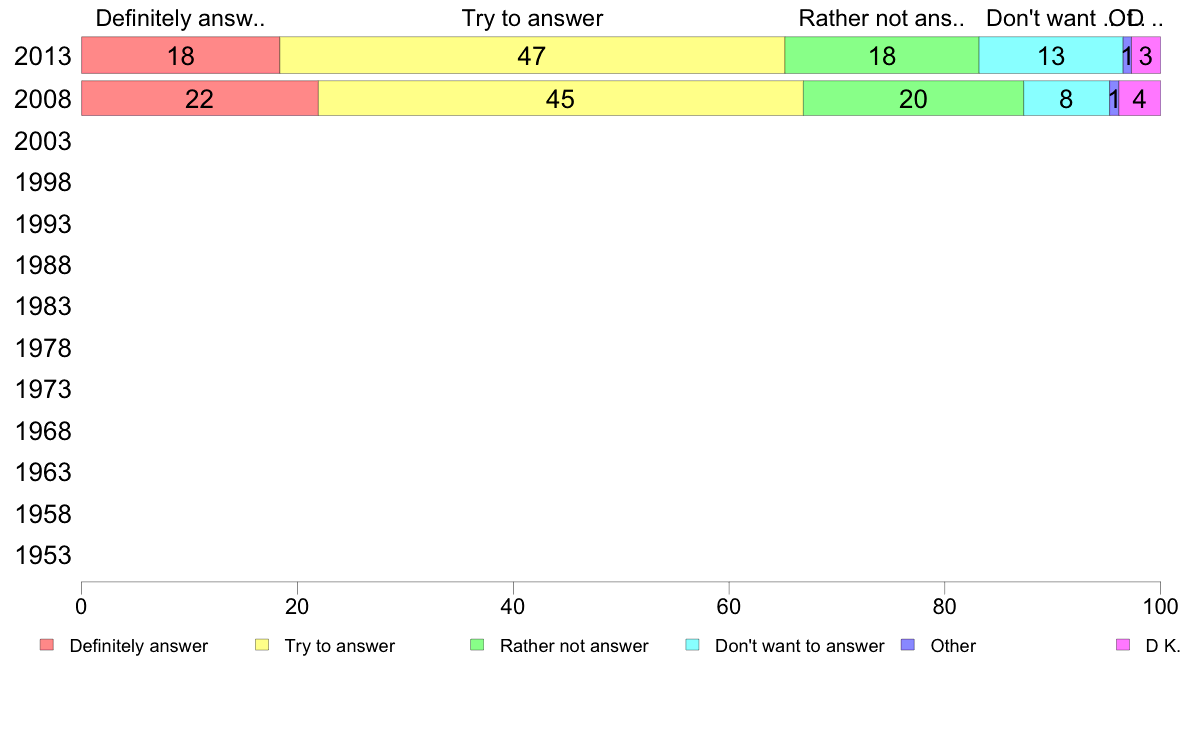
Task: Click the green Rather not answer legend swatch
Action: pyautogui.click(x=477, y=645)
